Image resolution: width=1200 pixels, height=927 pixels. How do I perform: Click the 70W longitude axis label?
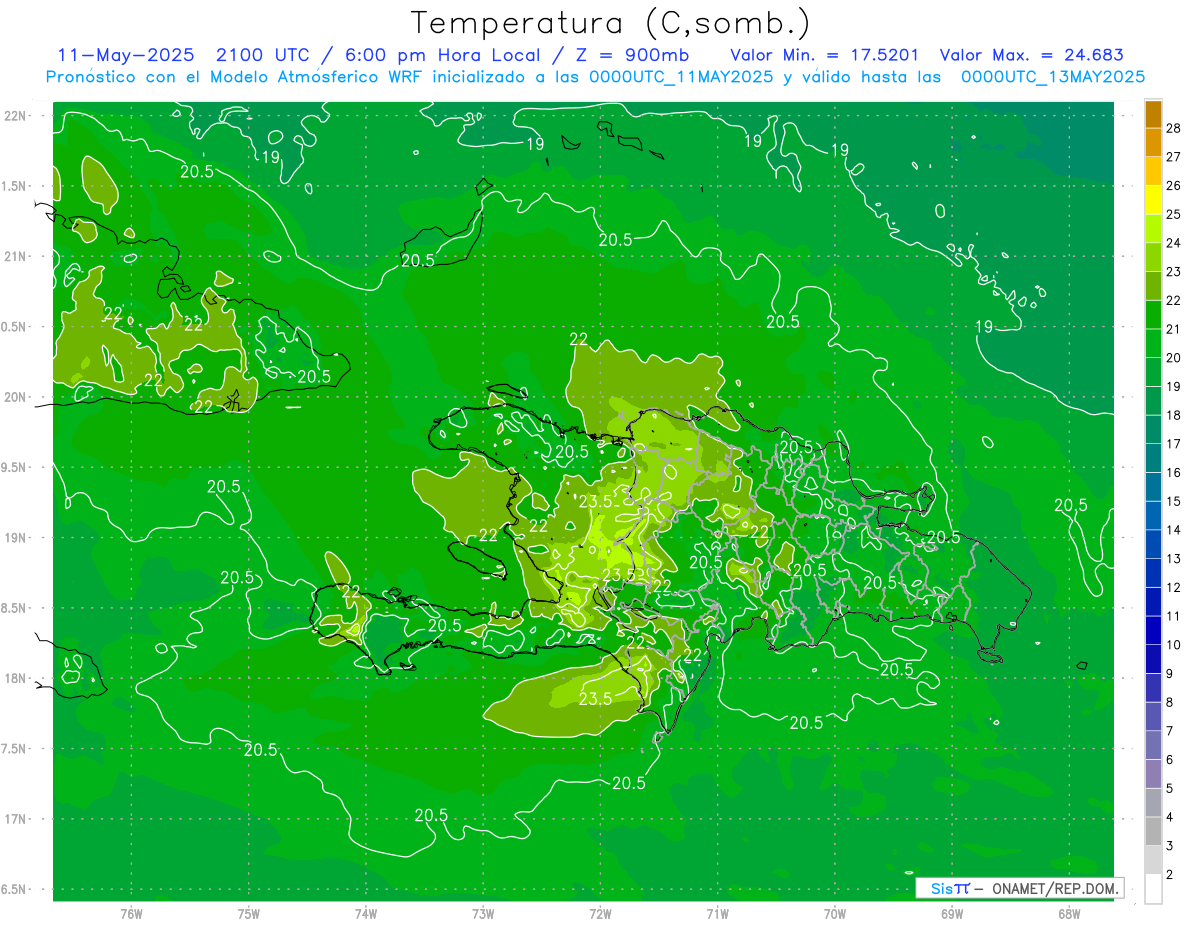click(835, 913)
